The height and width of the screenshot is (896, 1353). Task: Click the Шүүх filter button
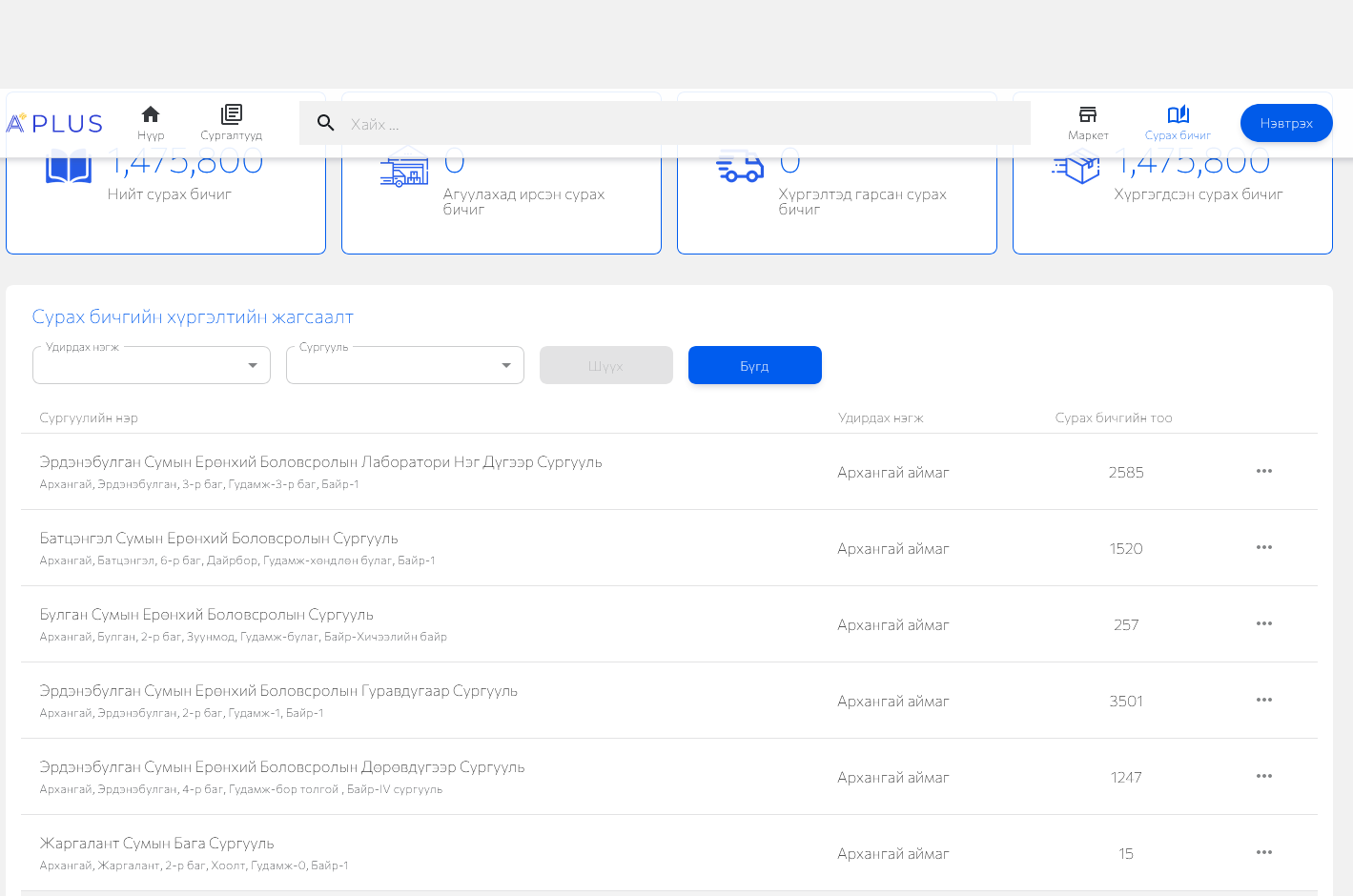[x=605, y=365]
